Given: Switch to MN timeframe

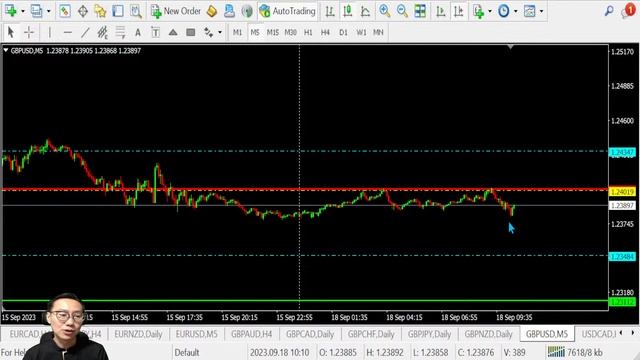Looking at the screenshot, I should click(x=378, y=32).
